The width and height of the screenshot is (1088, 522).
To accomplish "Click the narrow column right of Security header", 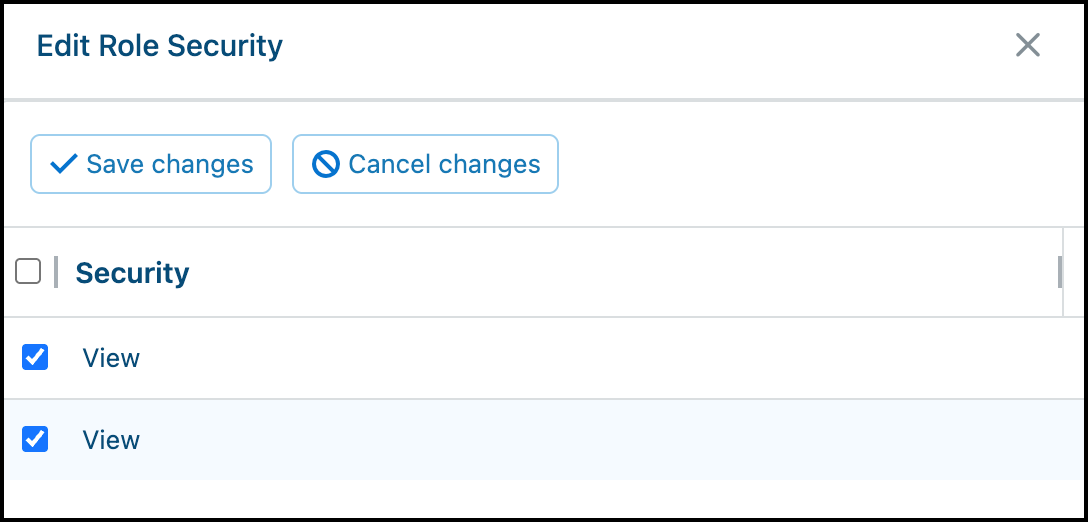I will click(x=1073, y=272).
